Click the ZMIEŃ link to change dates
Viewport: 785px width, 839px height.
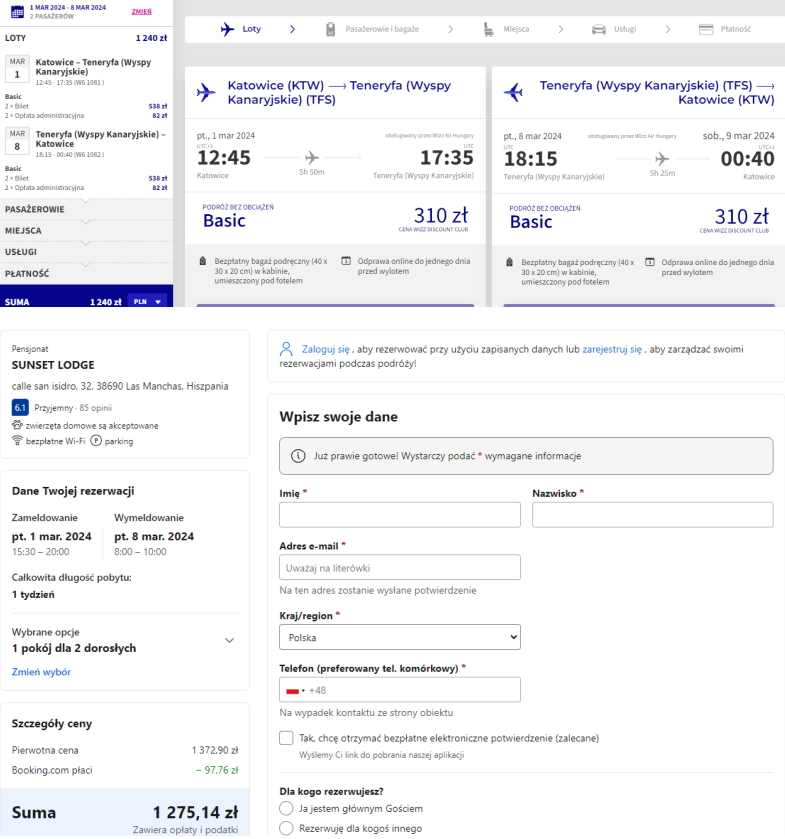click(142, 11)
